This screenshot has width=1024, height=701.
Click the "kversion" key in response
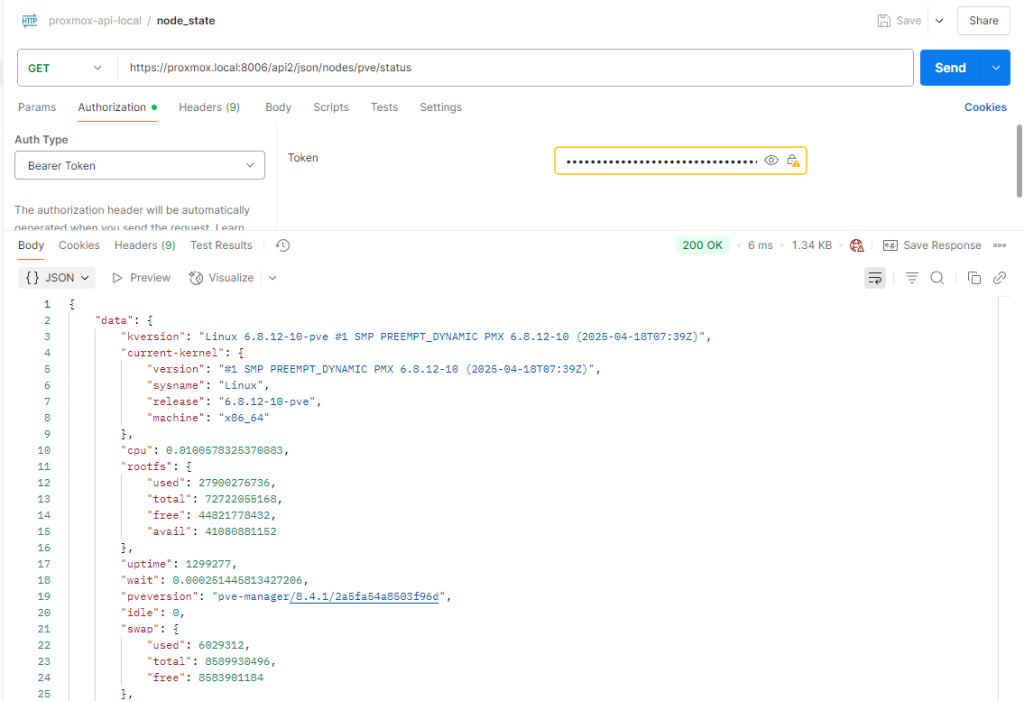(x=153, y=336)
